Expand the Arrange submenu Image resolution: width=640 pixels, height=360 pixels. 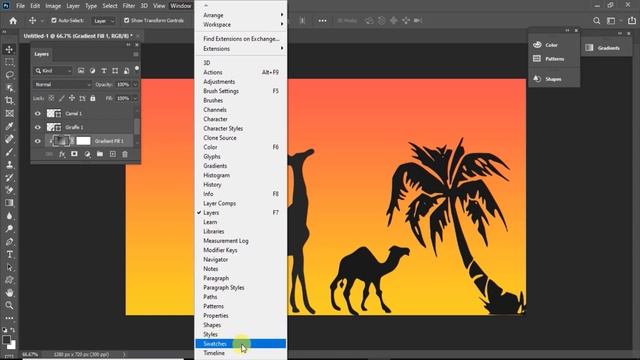coord(241,15)
